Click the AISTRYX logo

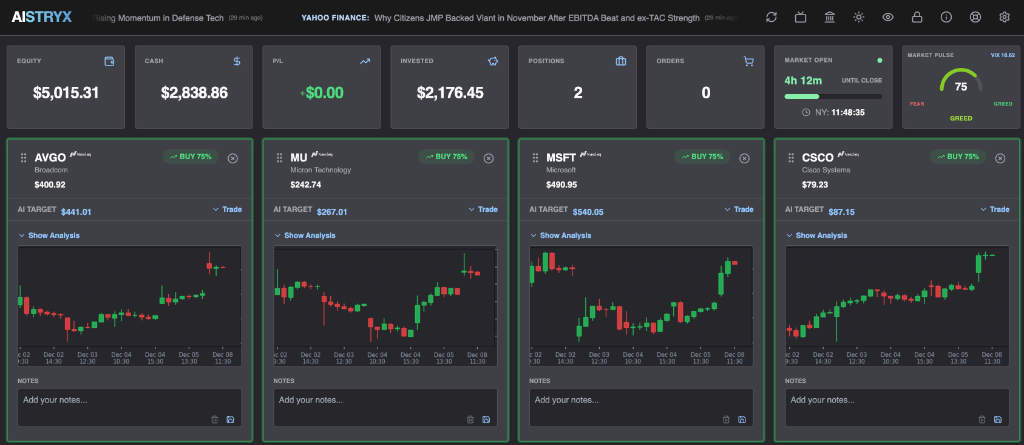tap(42, 18)
